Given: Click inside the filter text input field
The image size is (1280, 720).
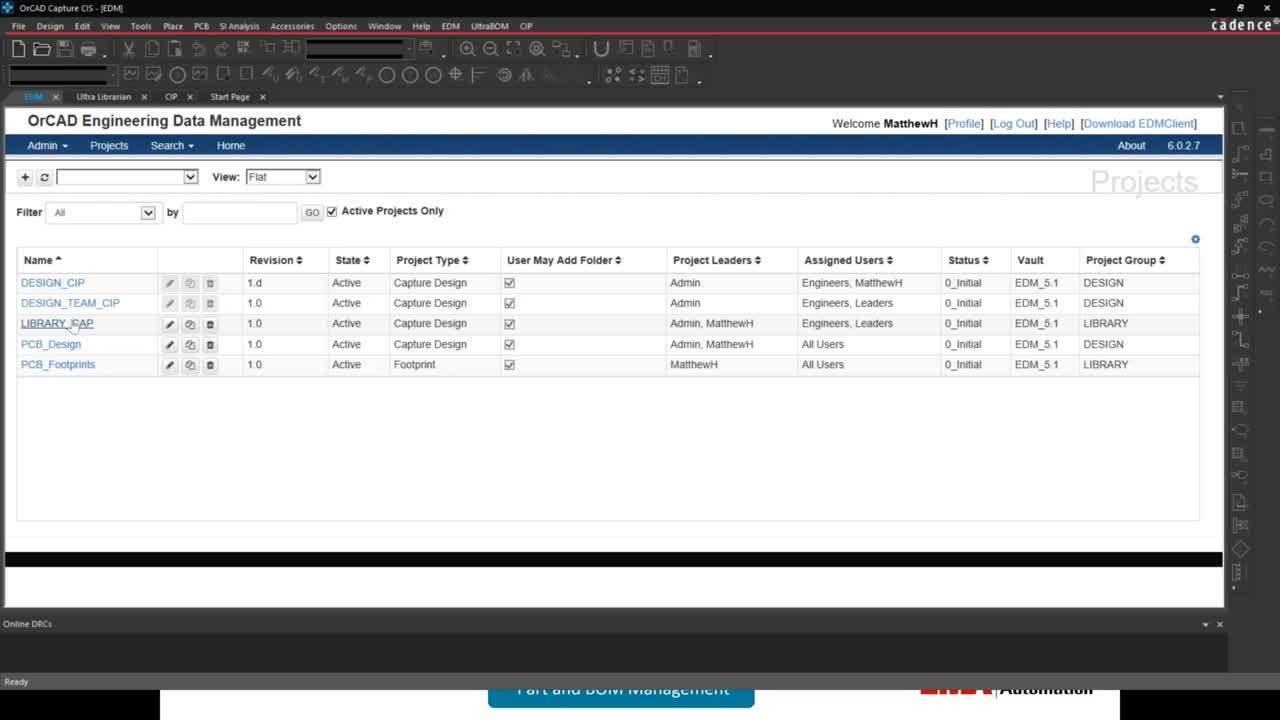Looking at the screenshot, I should (x=238, y=212).
